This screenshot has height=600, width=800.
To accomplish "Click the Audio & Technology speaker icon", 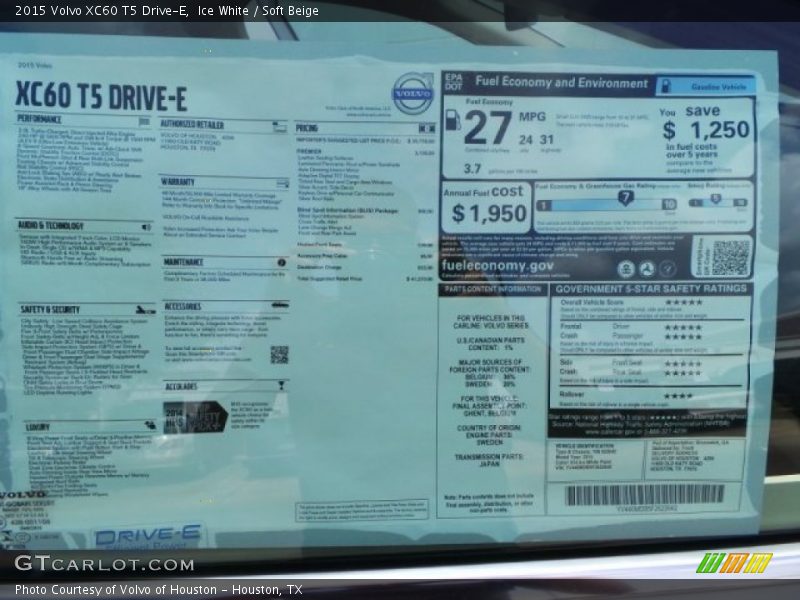I will tap(146, 227).
